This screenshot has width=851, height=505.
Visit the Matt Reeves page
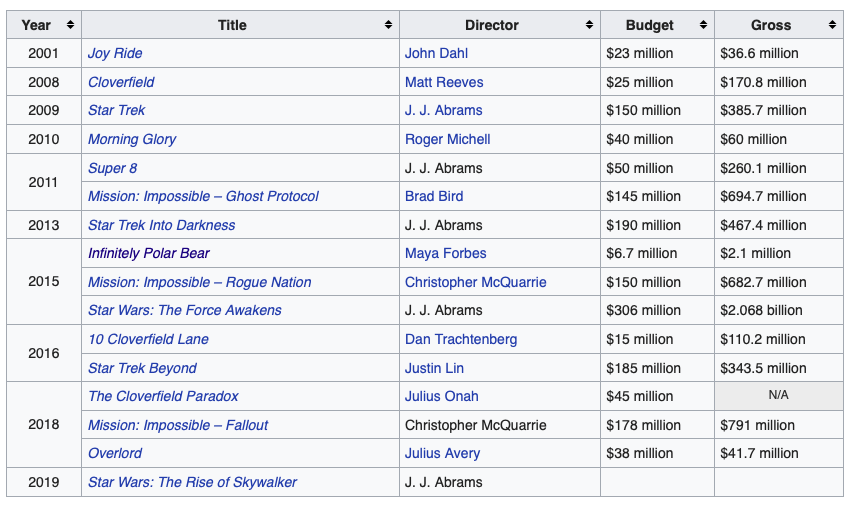click(x=444, y=82)
